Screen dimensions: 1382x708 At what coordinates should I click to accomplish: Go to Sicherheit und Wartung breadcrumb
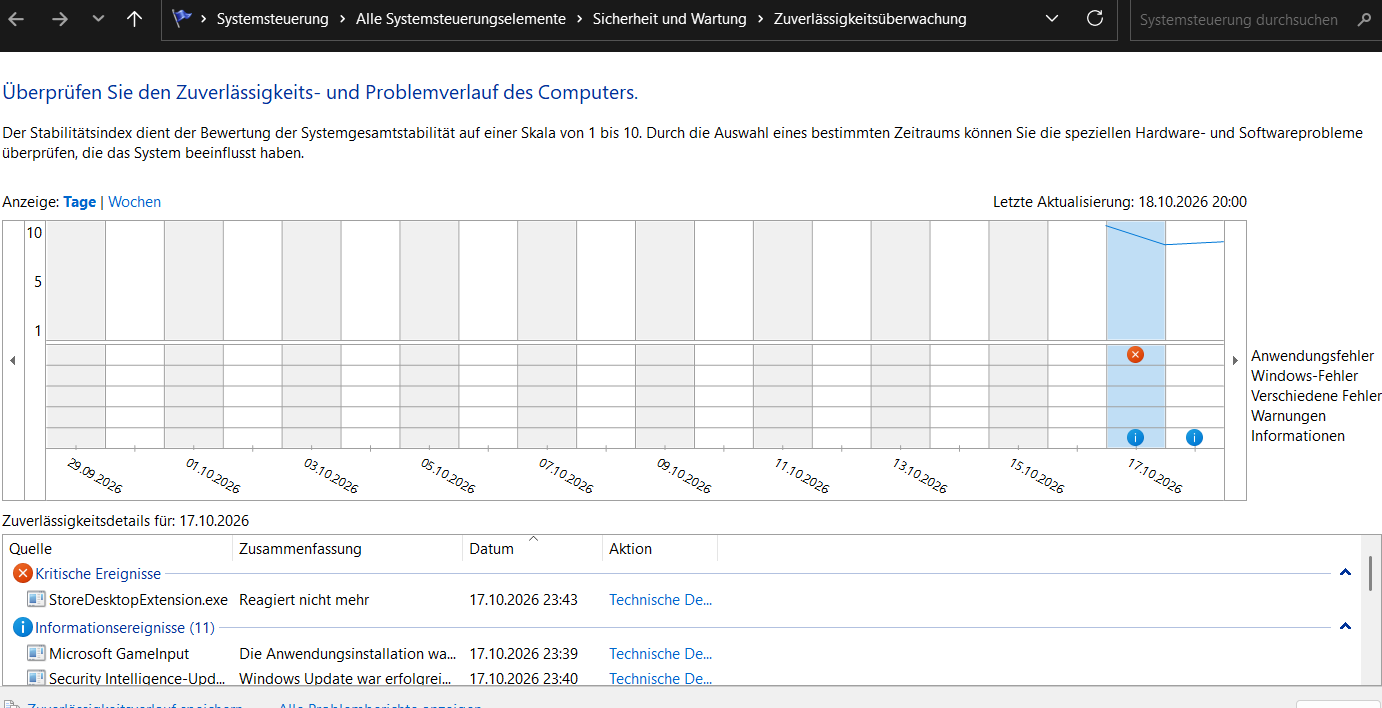670,19
